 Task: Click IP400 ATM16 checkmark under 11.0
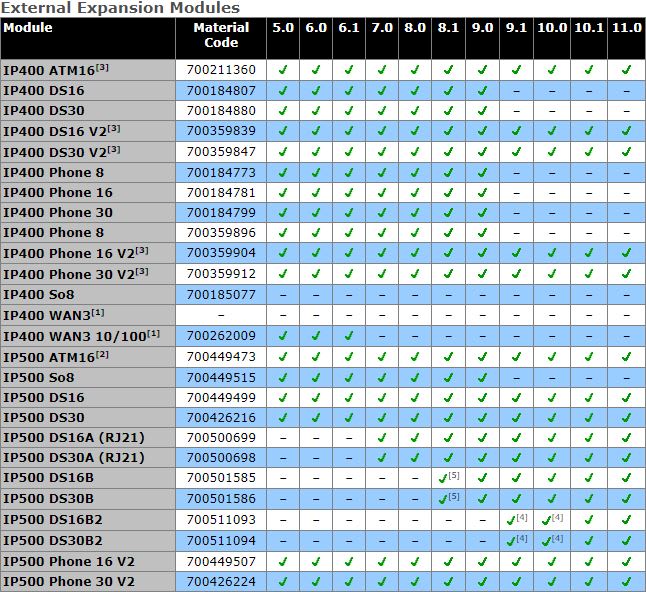[627, 70]
